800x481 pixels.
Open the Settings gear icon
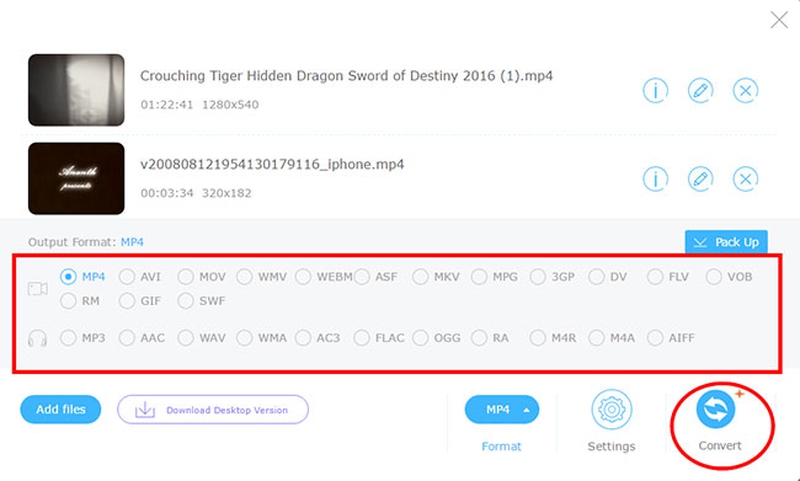coord(611,409)
